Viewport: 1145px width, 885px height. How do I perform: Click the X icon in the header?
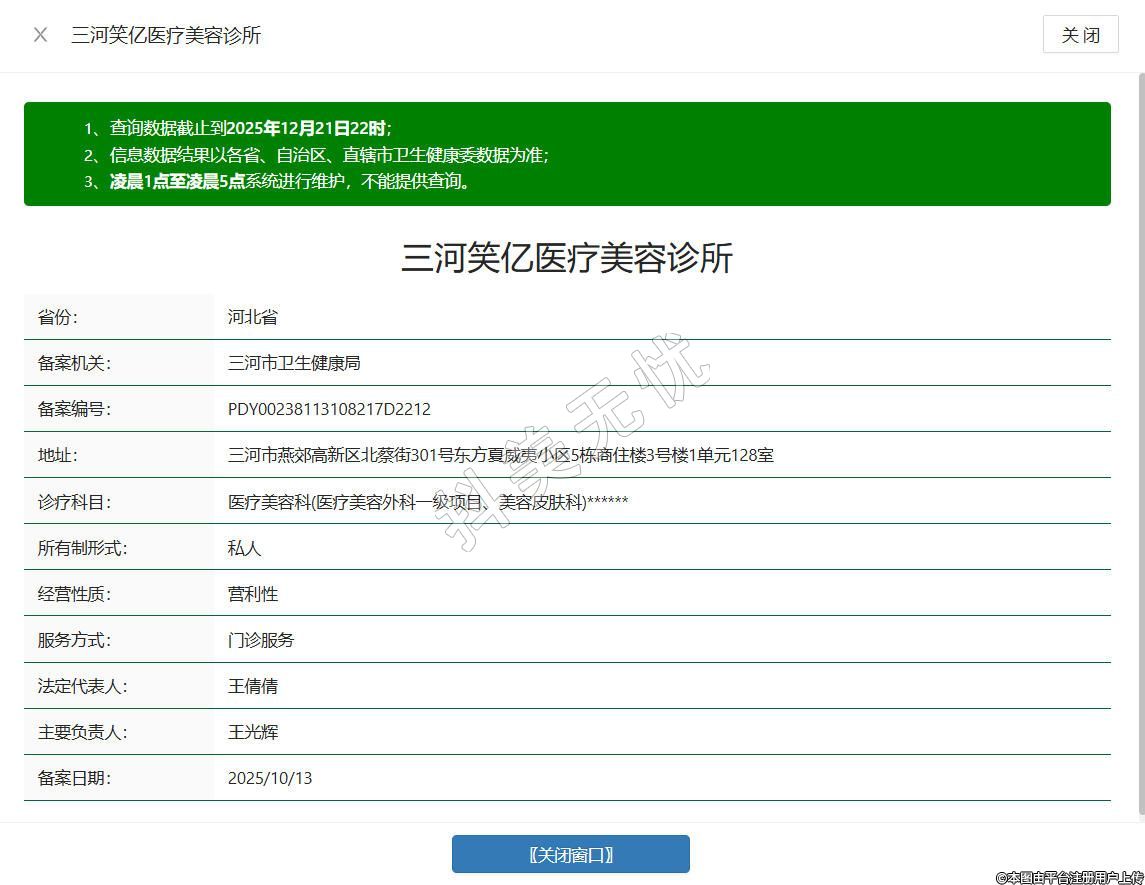40,35
